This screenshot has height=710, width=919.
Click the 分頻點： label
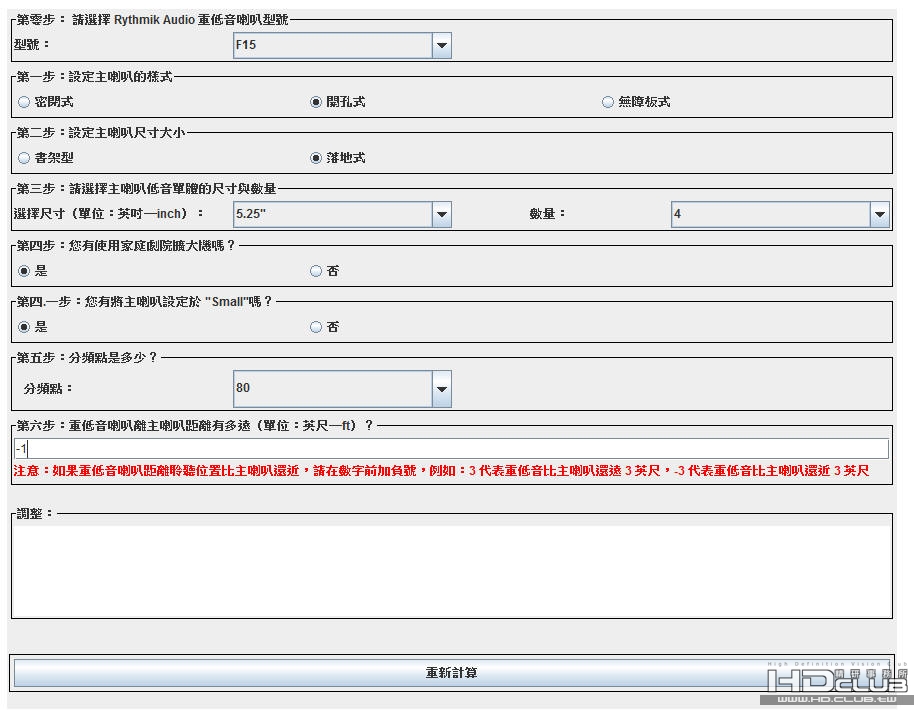pos(48,388)
